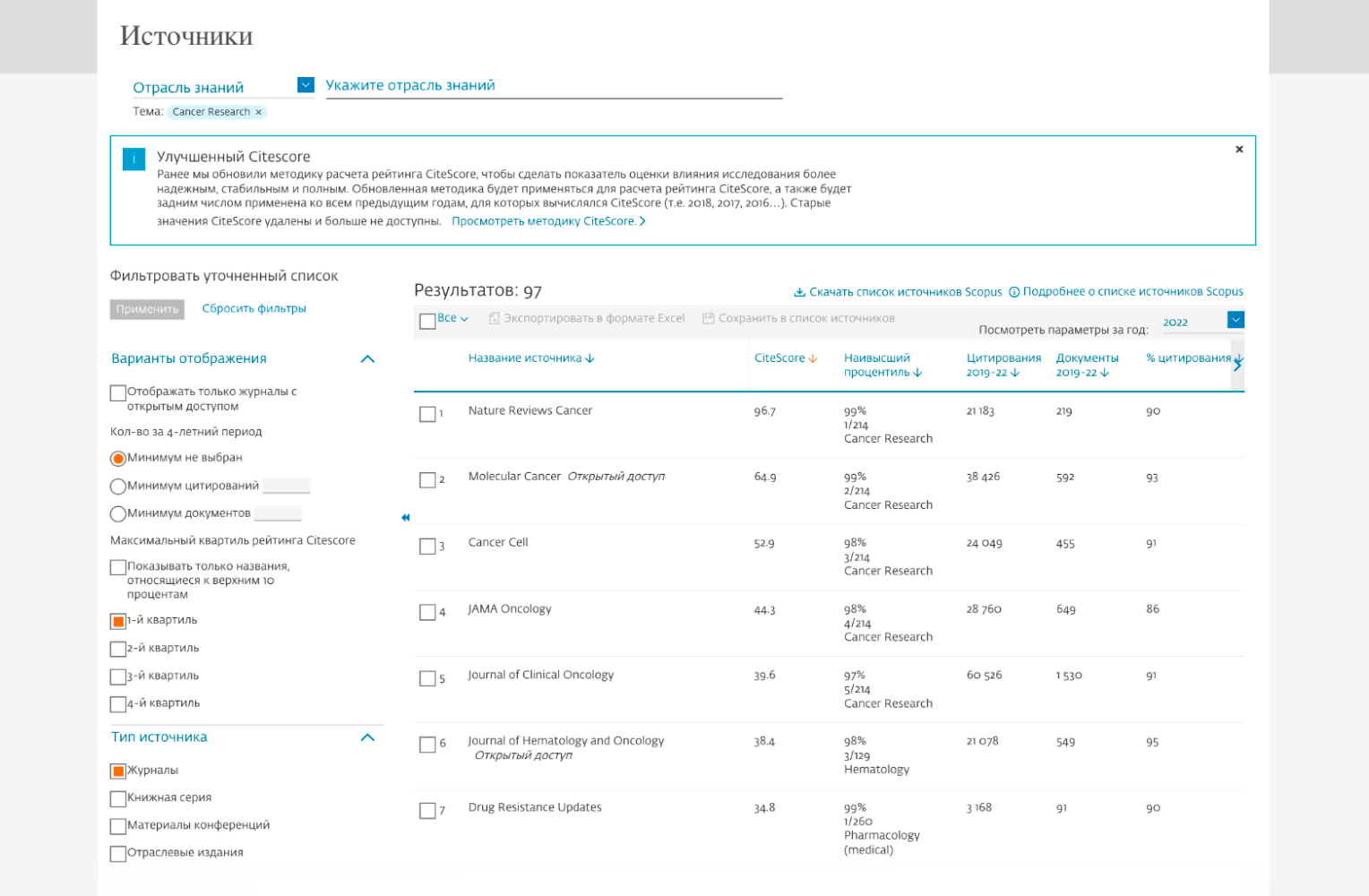Click the info icon in Citescore banner

coord(133,159)
